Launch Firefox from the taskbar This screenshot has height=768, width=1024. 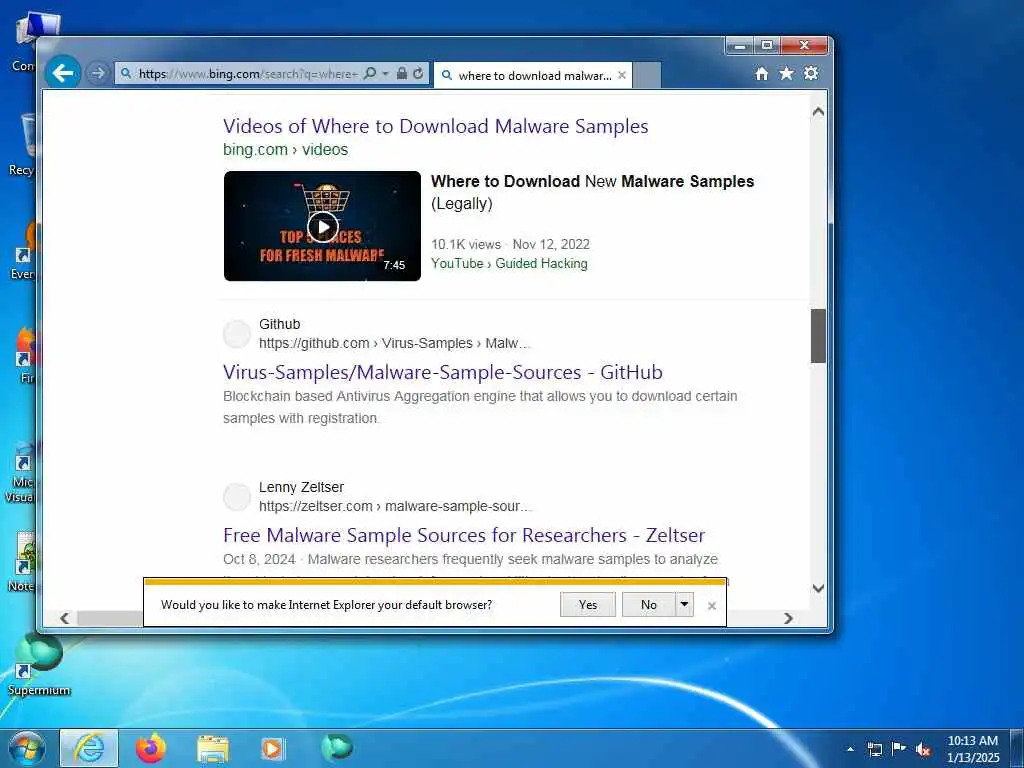(151, 748)
